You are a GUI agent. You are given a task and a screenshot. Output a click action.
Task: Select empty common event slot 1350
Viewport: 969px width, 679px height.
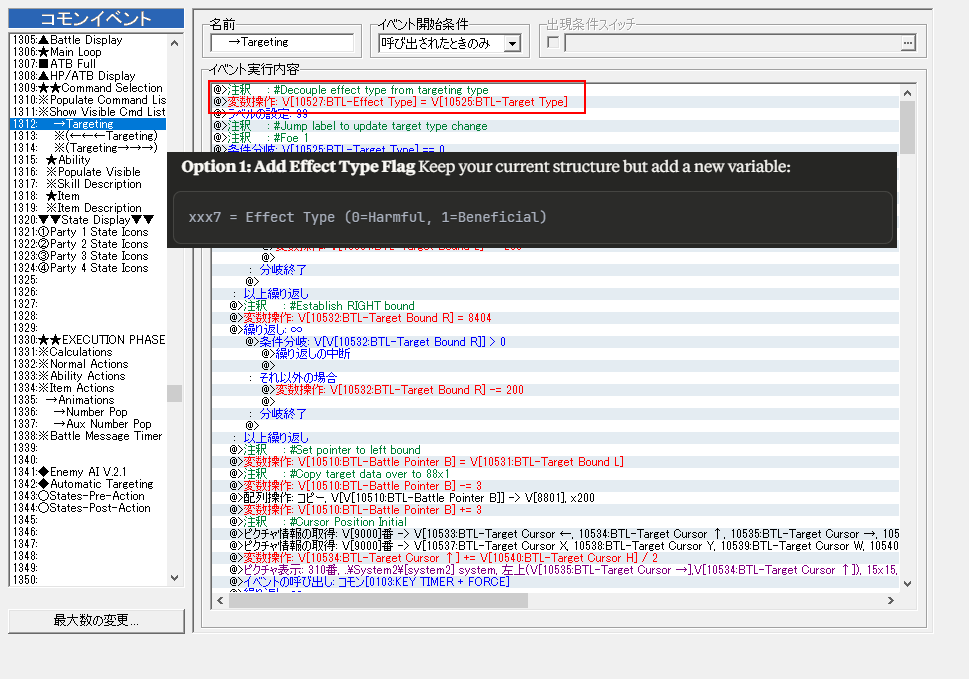88,580
